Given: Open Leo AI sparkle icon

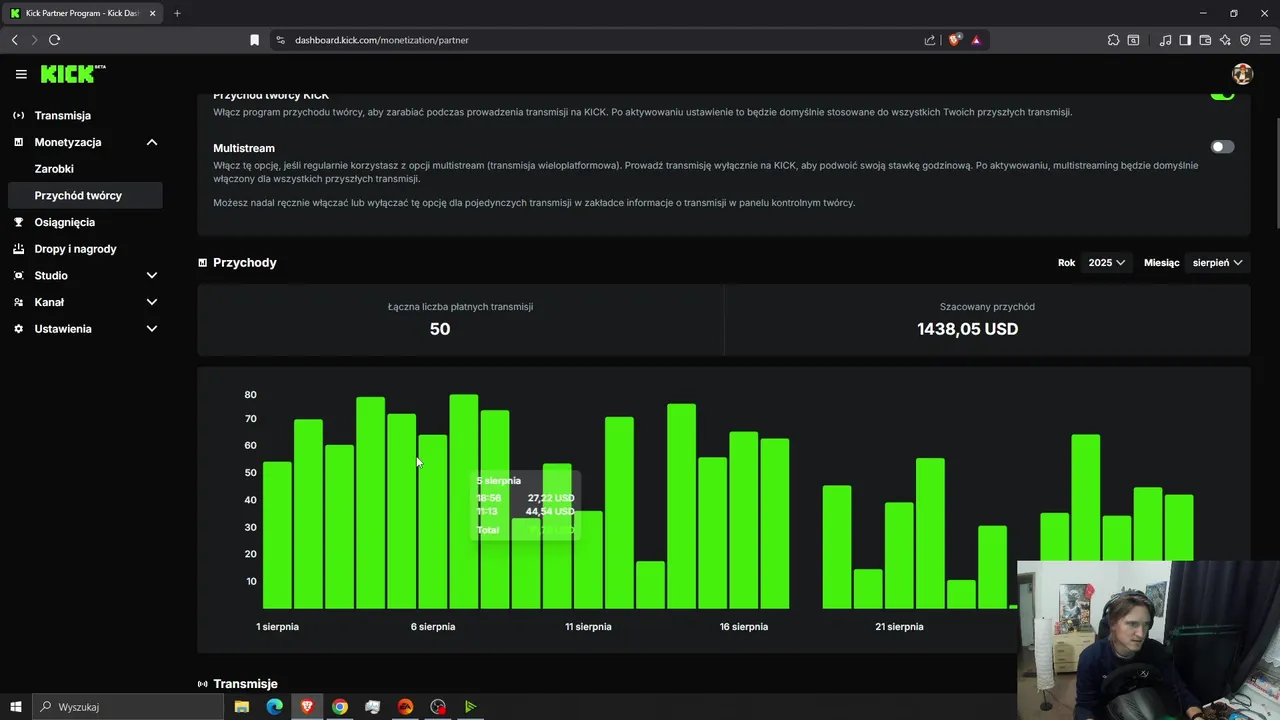Looking at the screenshot, I should coord(1225,40).
